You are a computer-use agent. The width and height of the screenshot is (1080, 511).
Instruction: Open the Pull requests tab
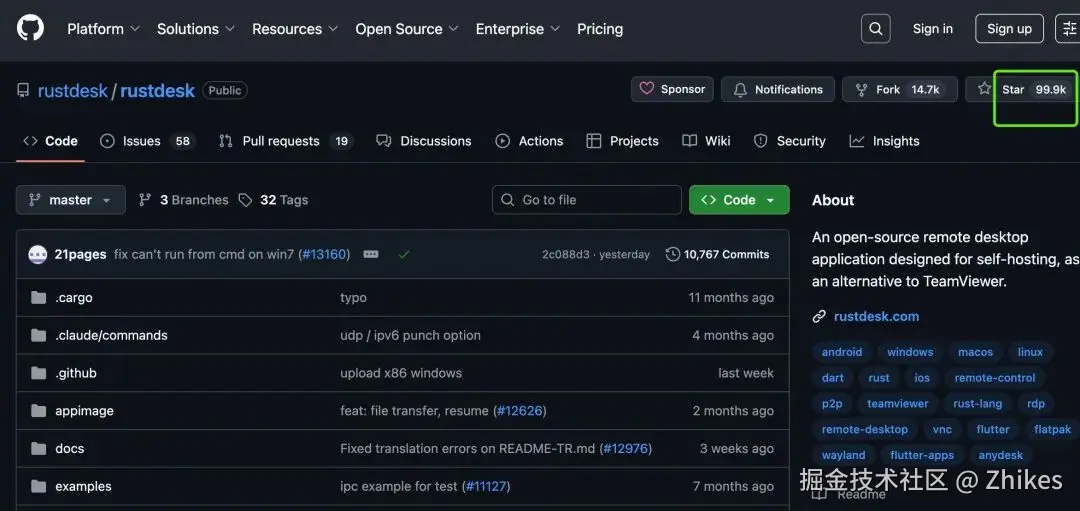tap(285, 141)
